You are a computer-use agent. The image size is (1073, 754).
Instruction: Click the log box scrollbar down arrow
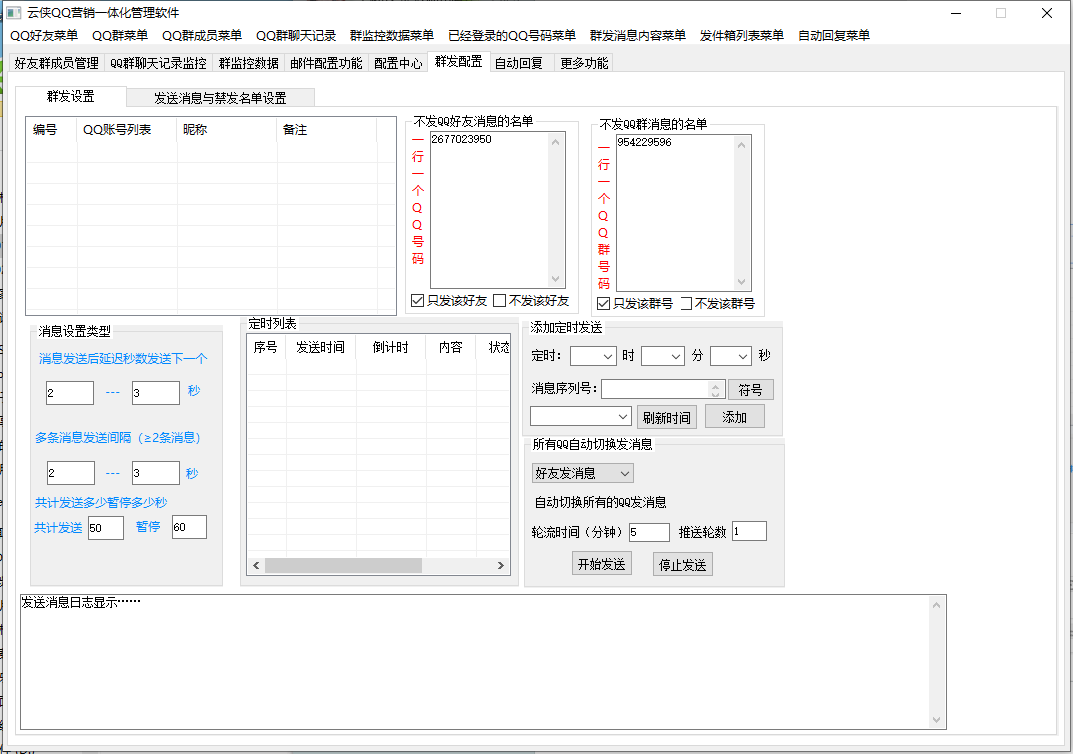click(936, 720)
